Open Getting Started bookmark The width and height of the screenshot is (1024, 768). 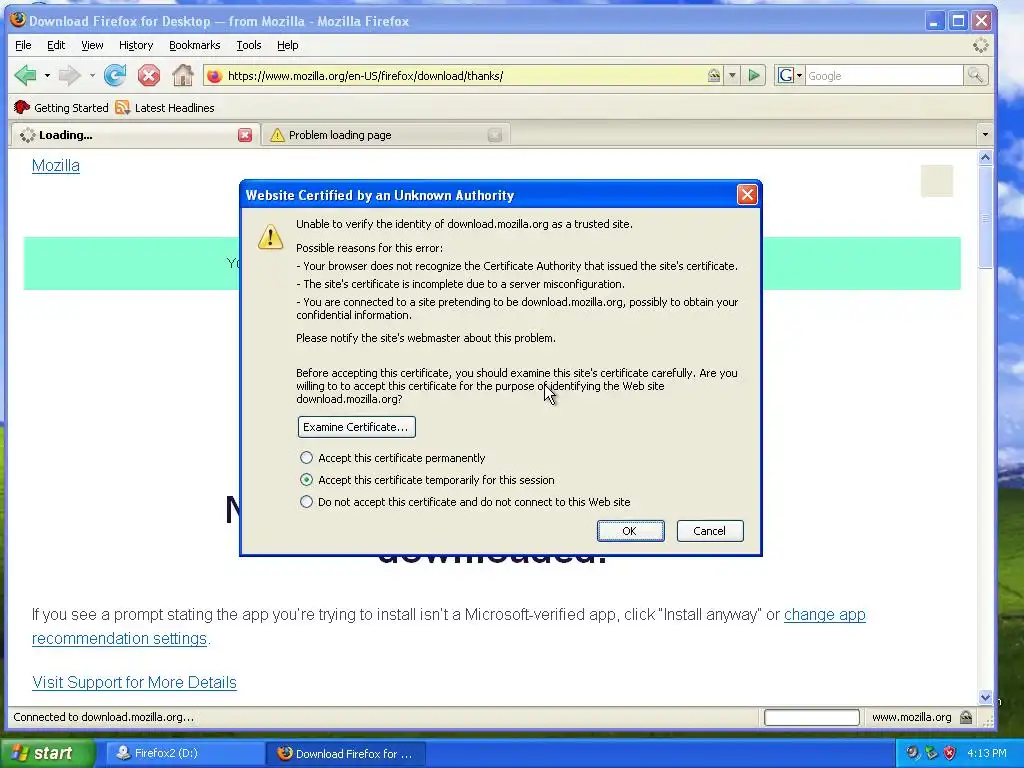pyautogui.click(x=61, y=108)
